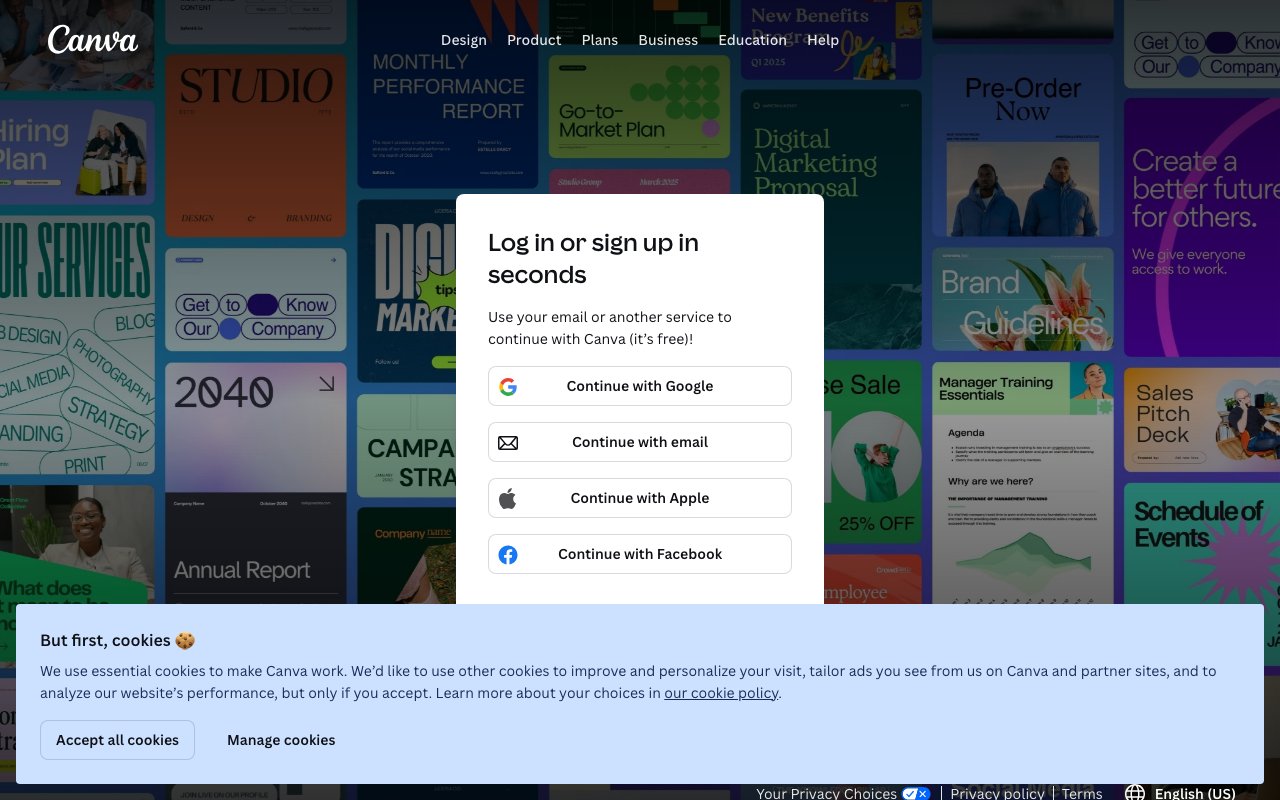
Task: Open the Help menu item
Action: click(x=823, y=40)
